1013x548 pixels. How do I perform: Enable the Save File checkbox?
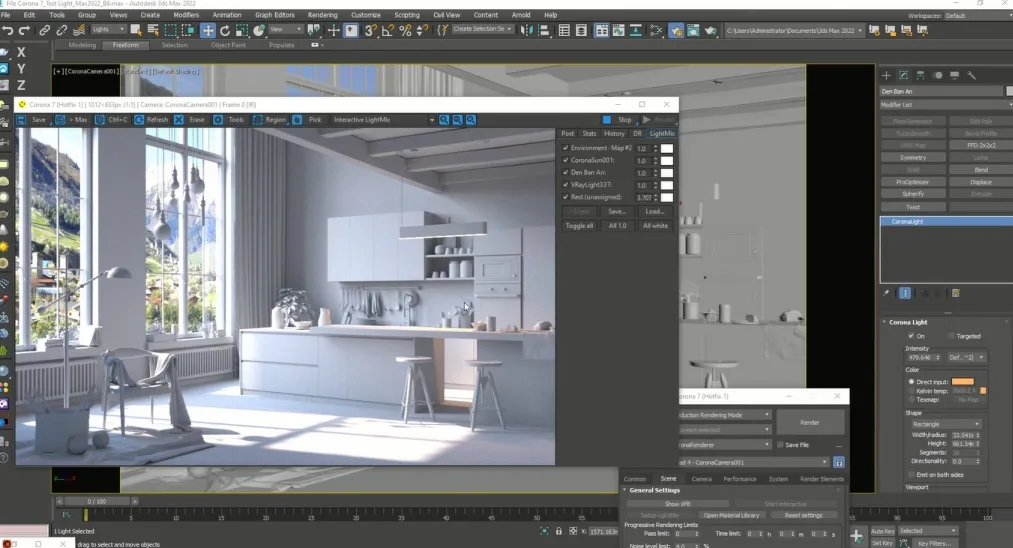(780, 445)
